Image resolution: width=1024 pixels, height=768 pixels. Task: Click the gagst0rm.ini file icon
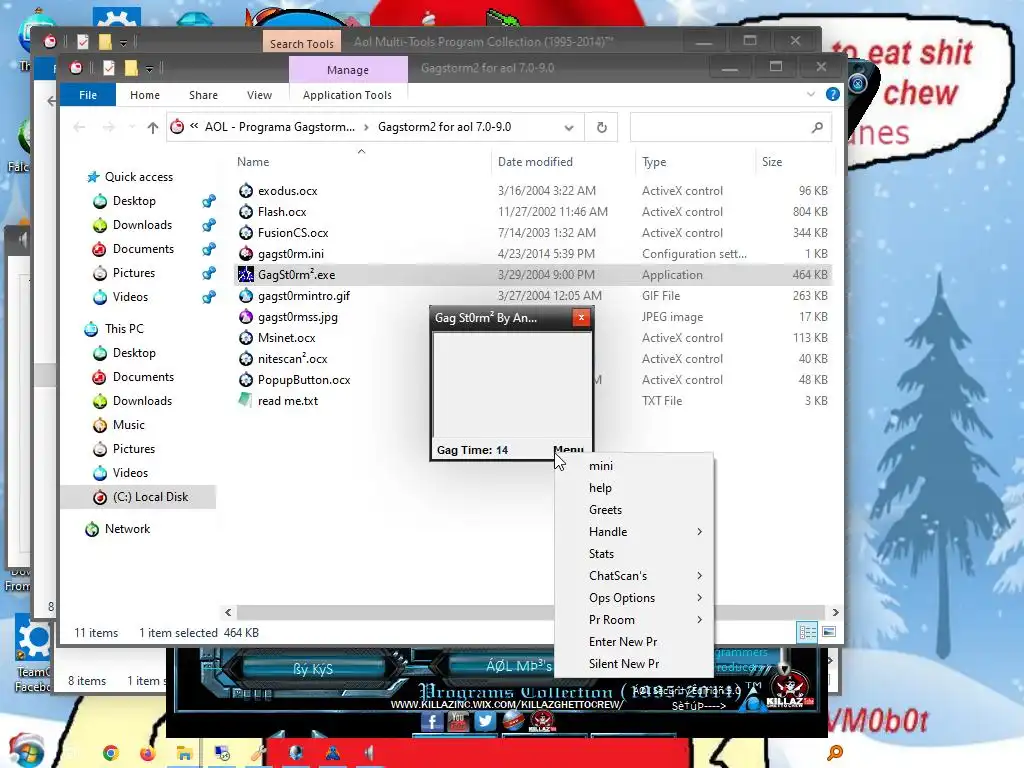pyautogui.click(x=246, y=253)
